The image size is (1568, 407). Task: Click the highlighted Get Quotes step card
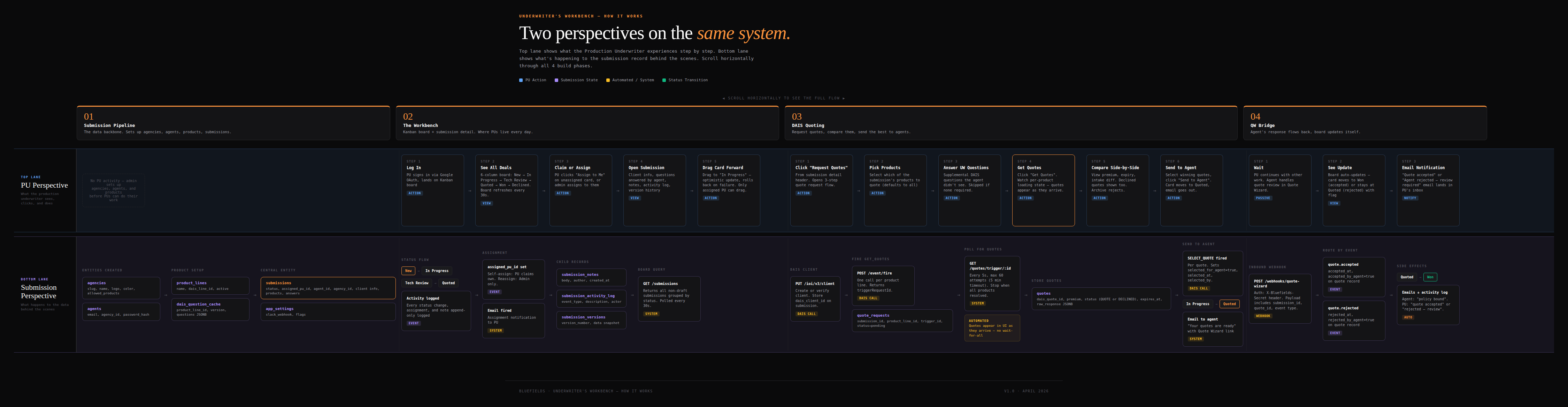pos(1043,190)
